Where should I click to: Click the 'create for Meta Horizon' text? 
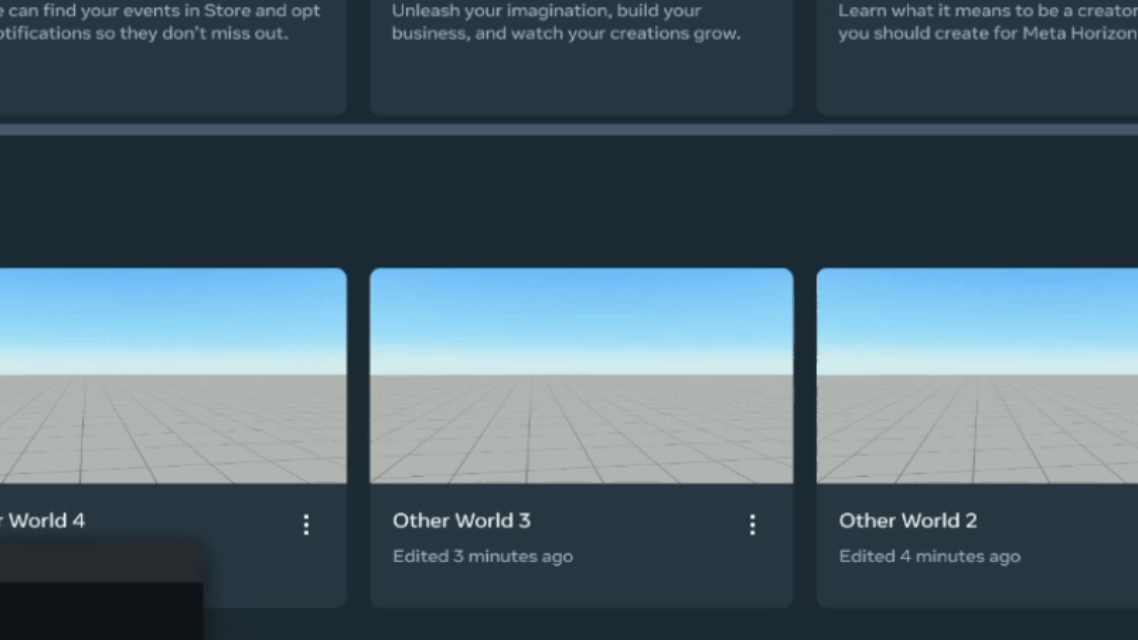[x=1030, y=34]
